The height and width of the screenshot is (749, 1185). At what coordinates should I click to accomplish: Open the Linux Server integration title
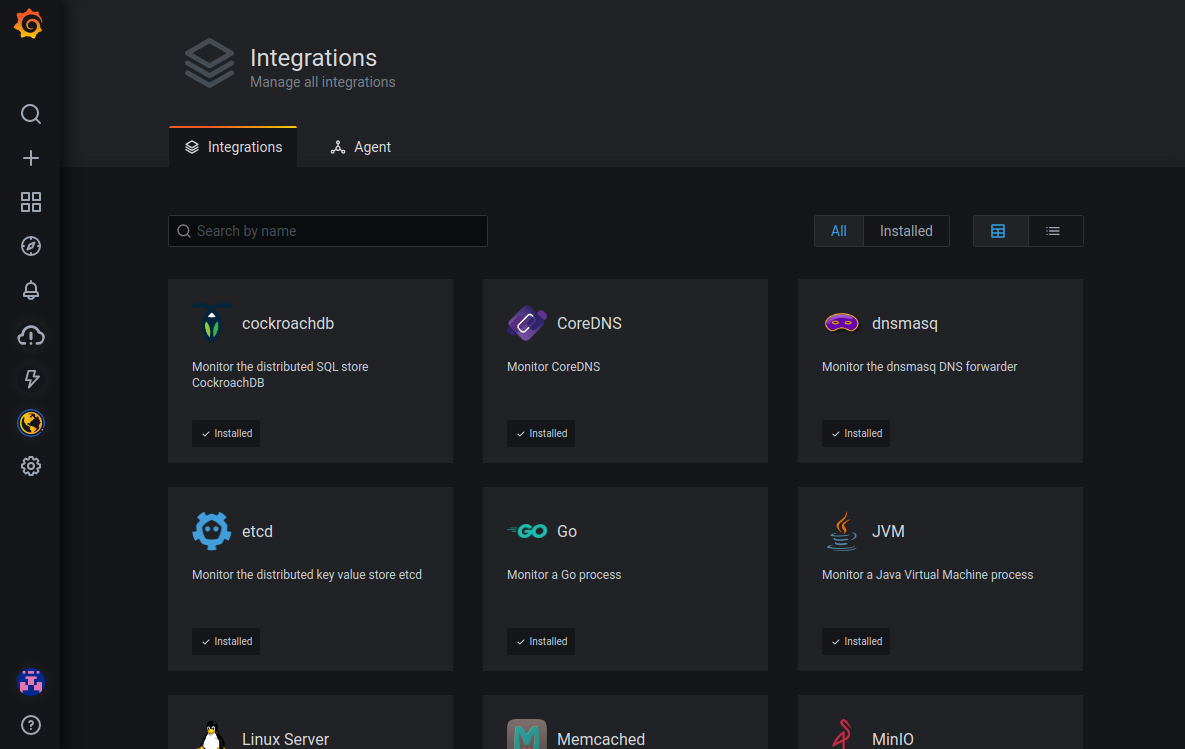click(x=285, y=739)
